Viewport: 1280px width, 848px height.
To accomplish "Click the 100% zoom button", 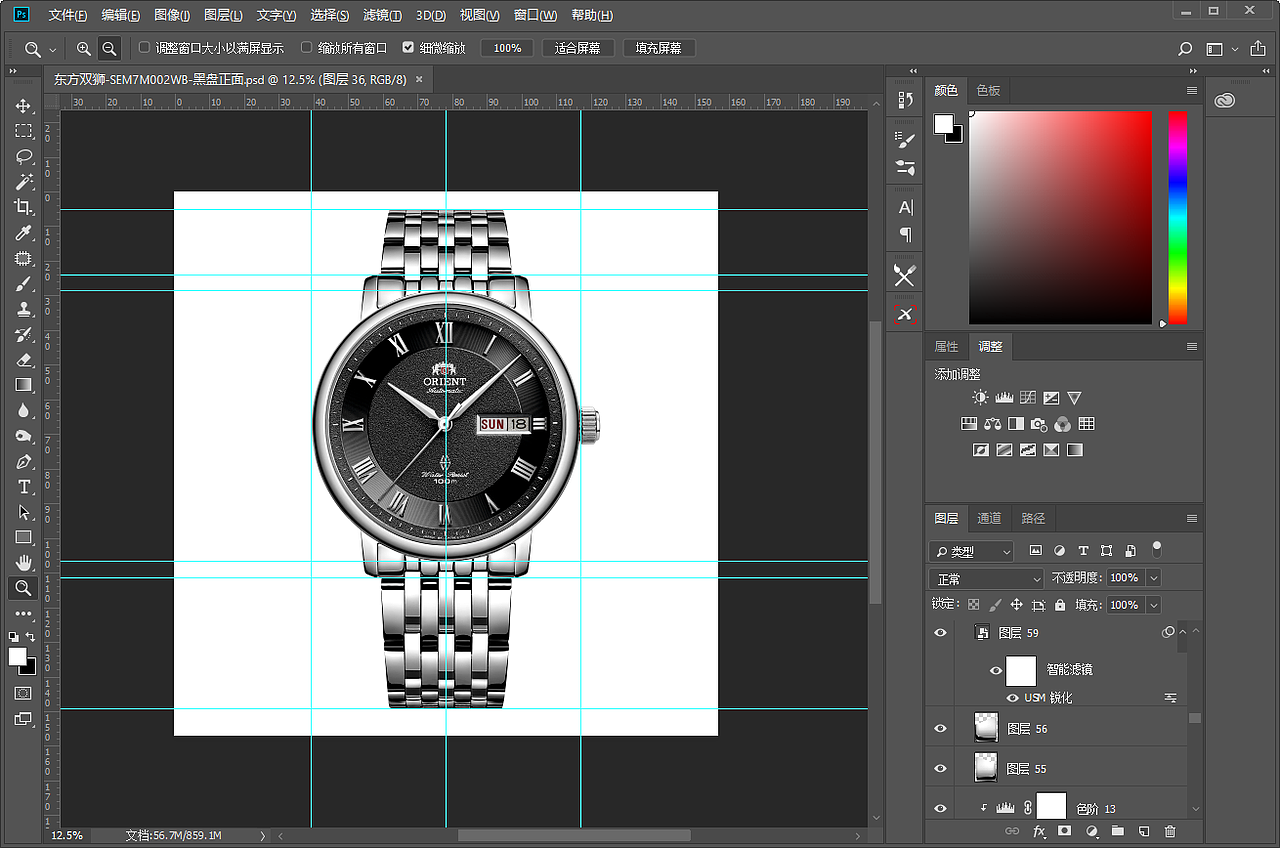I will (x=507, y=48).
